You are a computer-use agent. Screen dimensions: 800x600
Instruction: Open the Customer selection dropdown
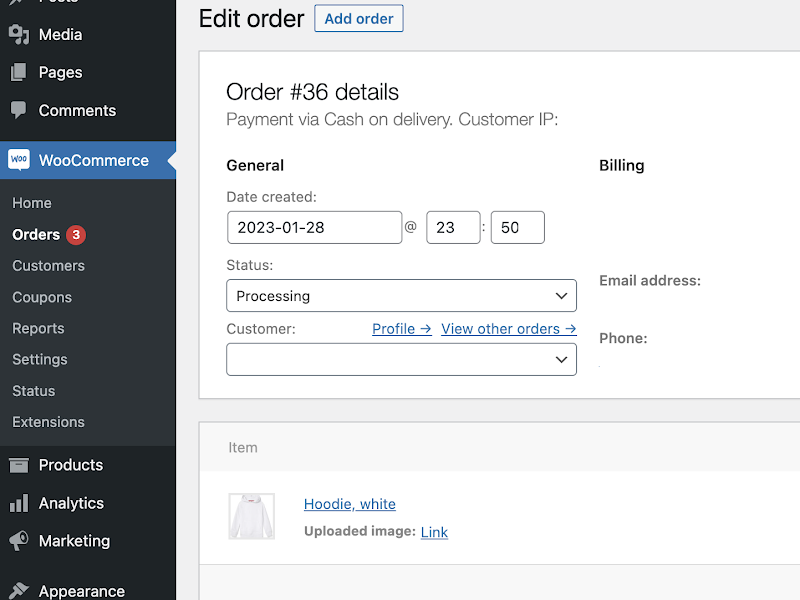pos(400,359)
